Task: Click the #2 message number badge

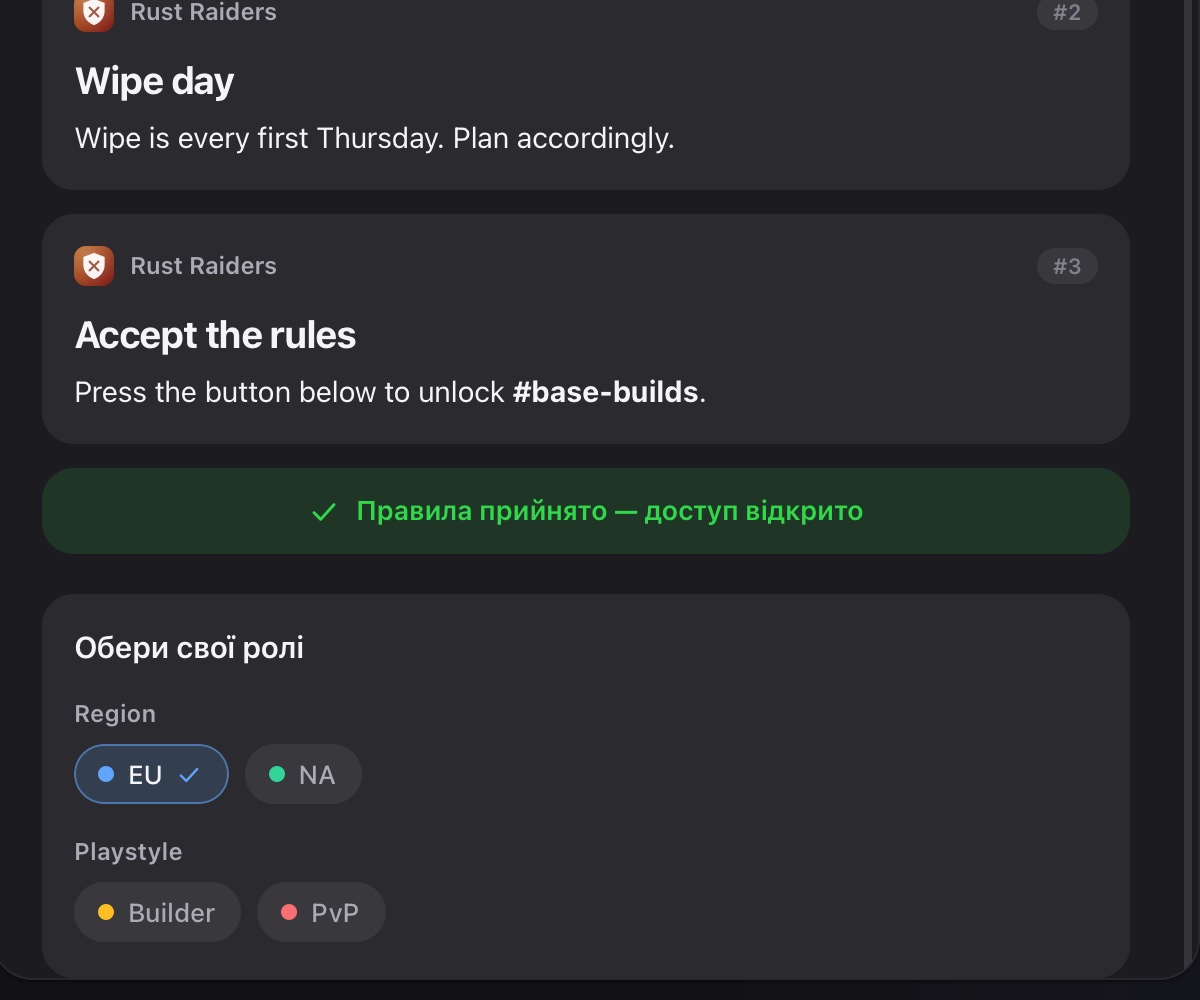Action: 1067,14
